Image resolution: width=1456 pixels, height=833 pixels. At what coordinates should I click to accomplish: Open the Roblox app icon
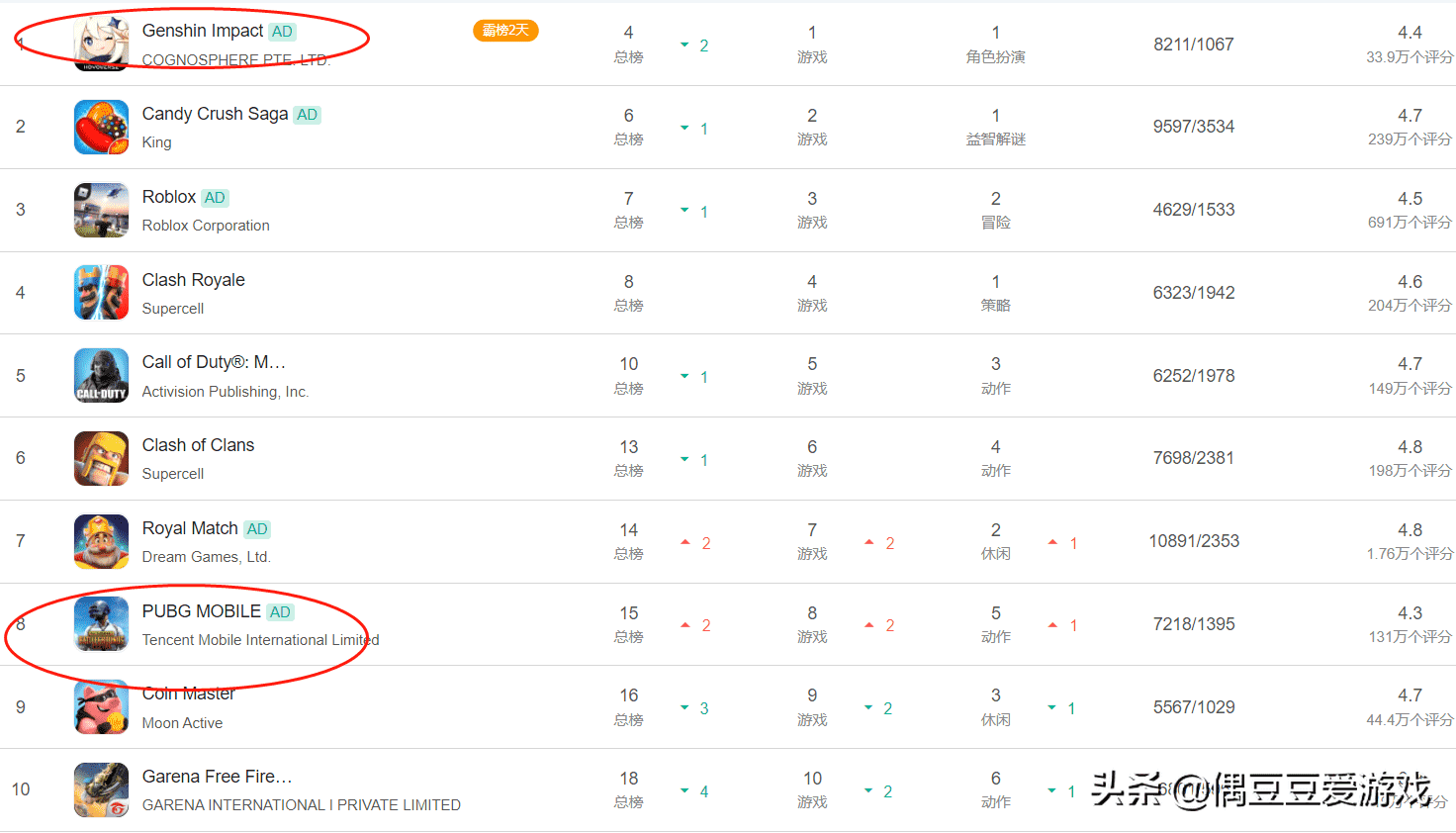102,210
